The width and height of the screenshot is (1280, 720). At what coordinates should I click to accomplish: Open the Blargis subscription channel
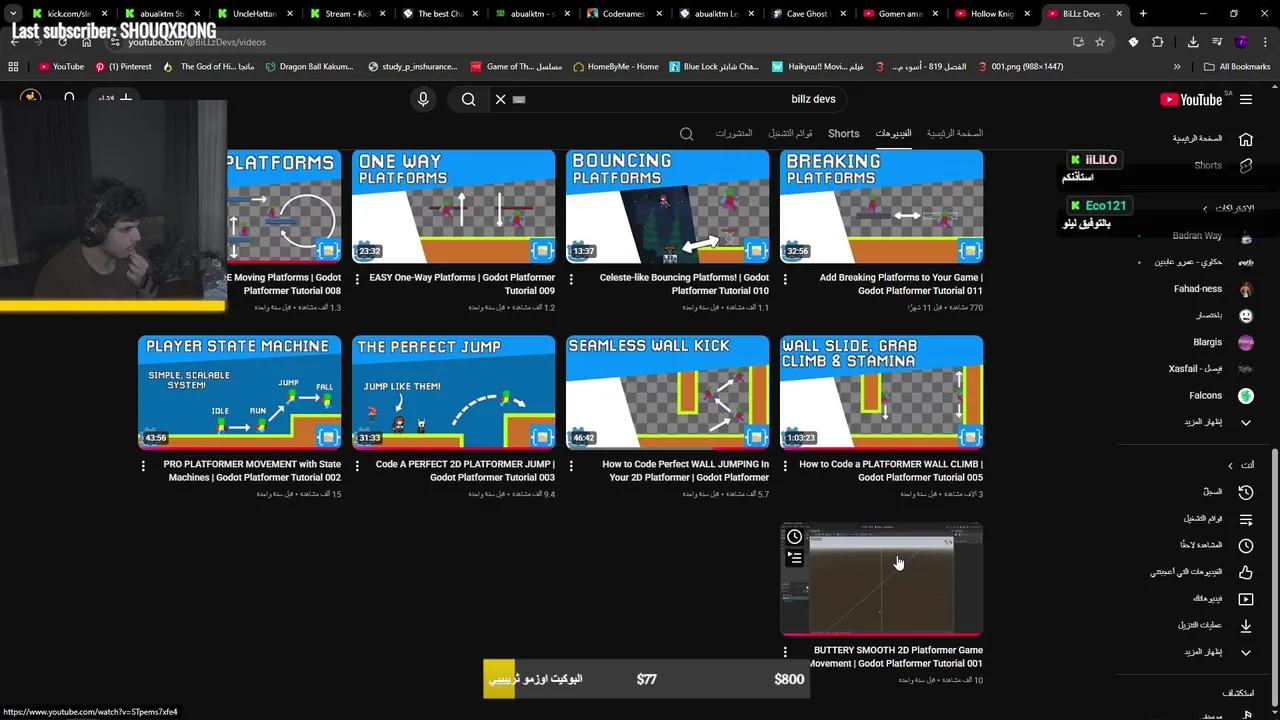tap(1223, 342)
